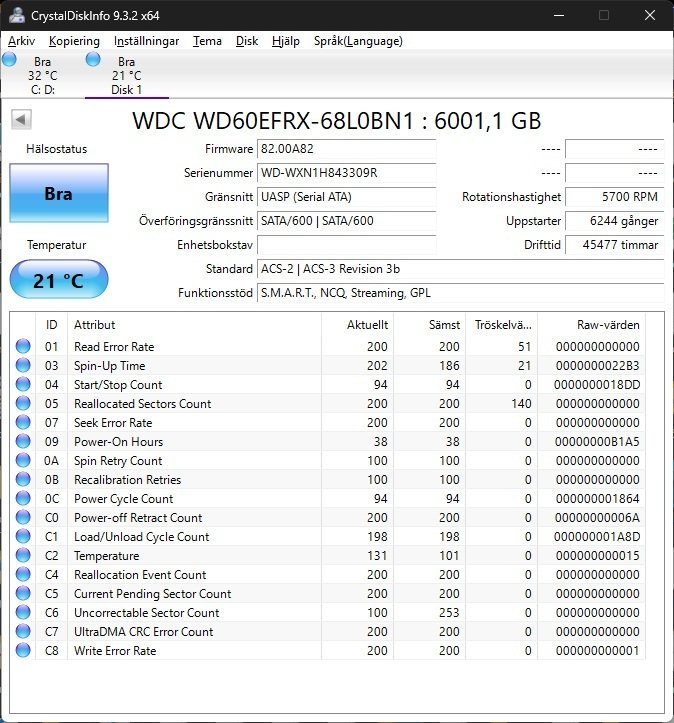The width and height of the screenshot is (674, 723).
Task: Click the status orb for UltraDMA CRC Error Count
Action: [23, 631]
